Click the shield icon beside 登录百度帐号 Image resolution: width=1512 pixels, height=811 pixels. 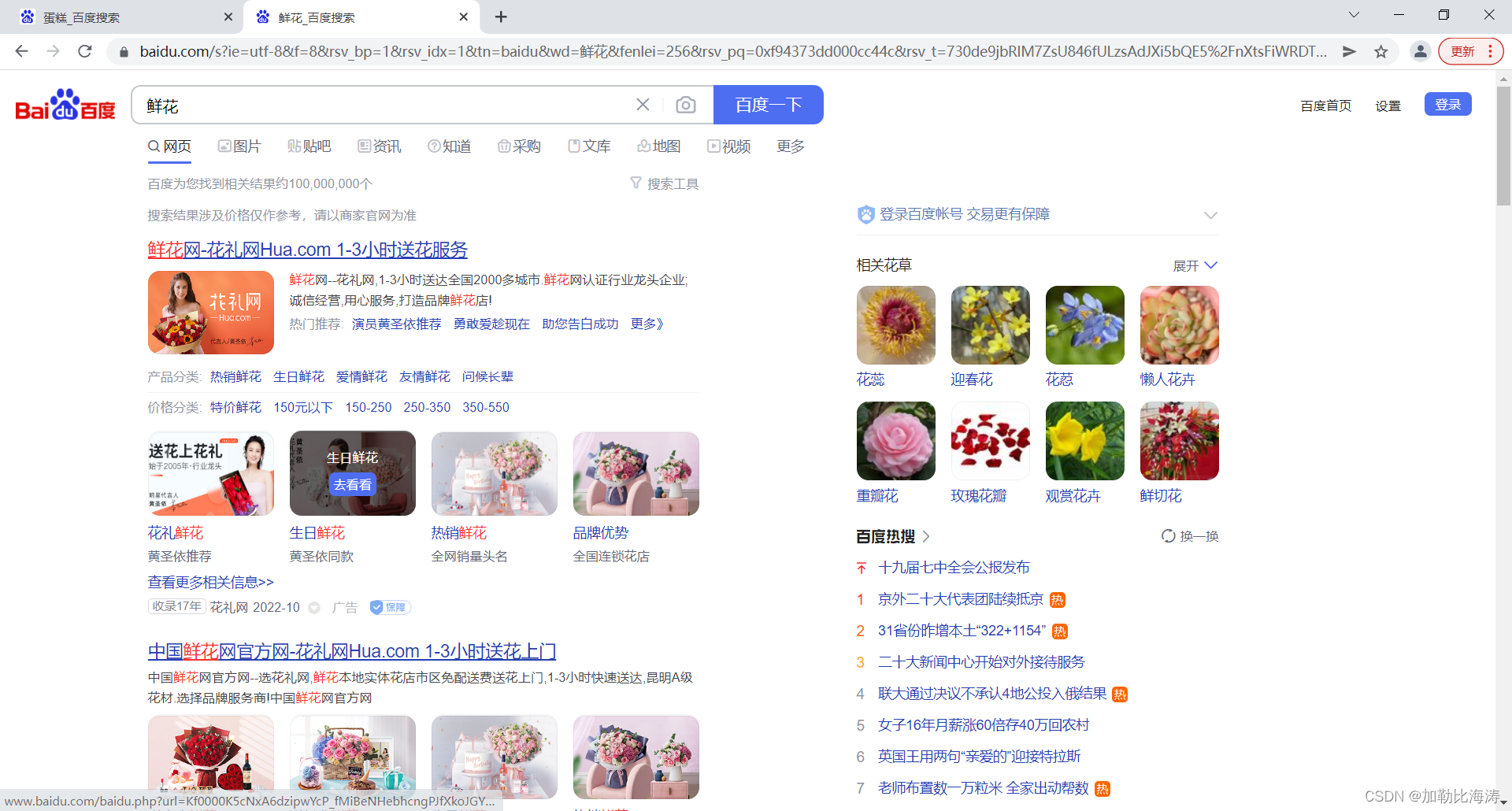[865, 214]
